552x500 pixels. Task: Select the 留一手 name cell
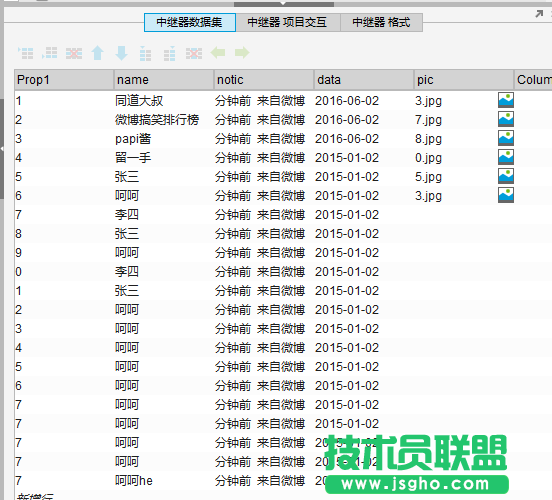click(164, 158)
